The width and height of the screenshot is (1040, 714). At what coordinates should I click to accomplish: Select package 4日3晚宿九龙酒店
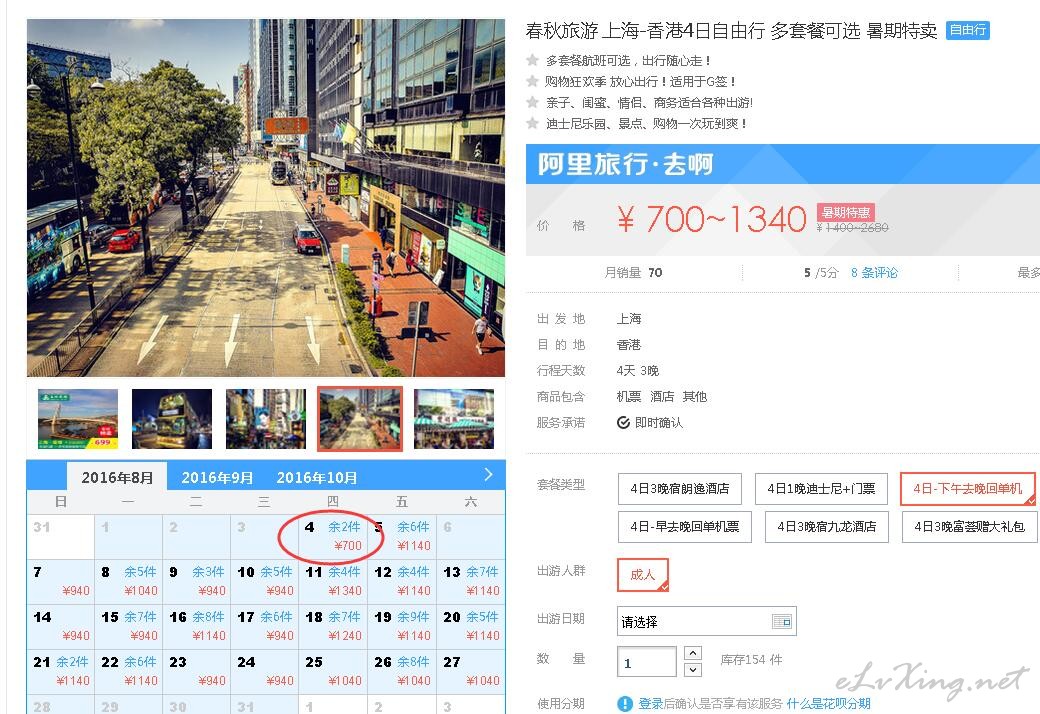click(826, 527)
